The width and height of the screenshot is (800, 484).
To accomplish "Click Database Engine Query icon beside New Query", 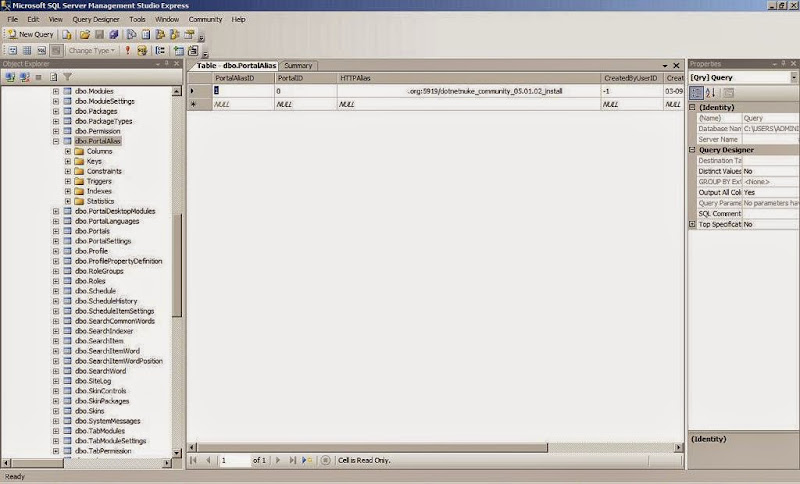I will click(x=67, y=34).
